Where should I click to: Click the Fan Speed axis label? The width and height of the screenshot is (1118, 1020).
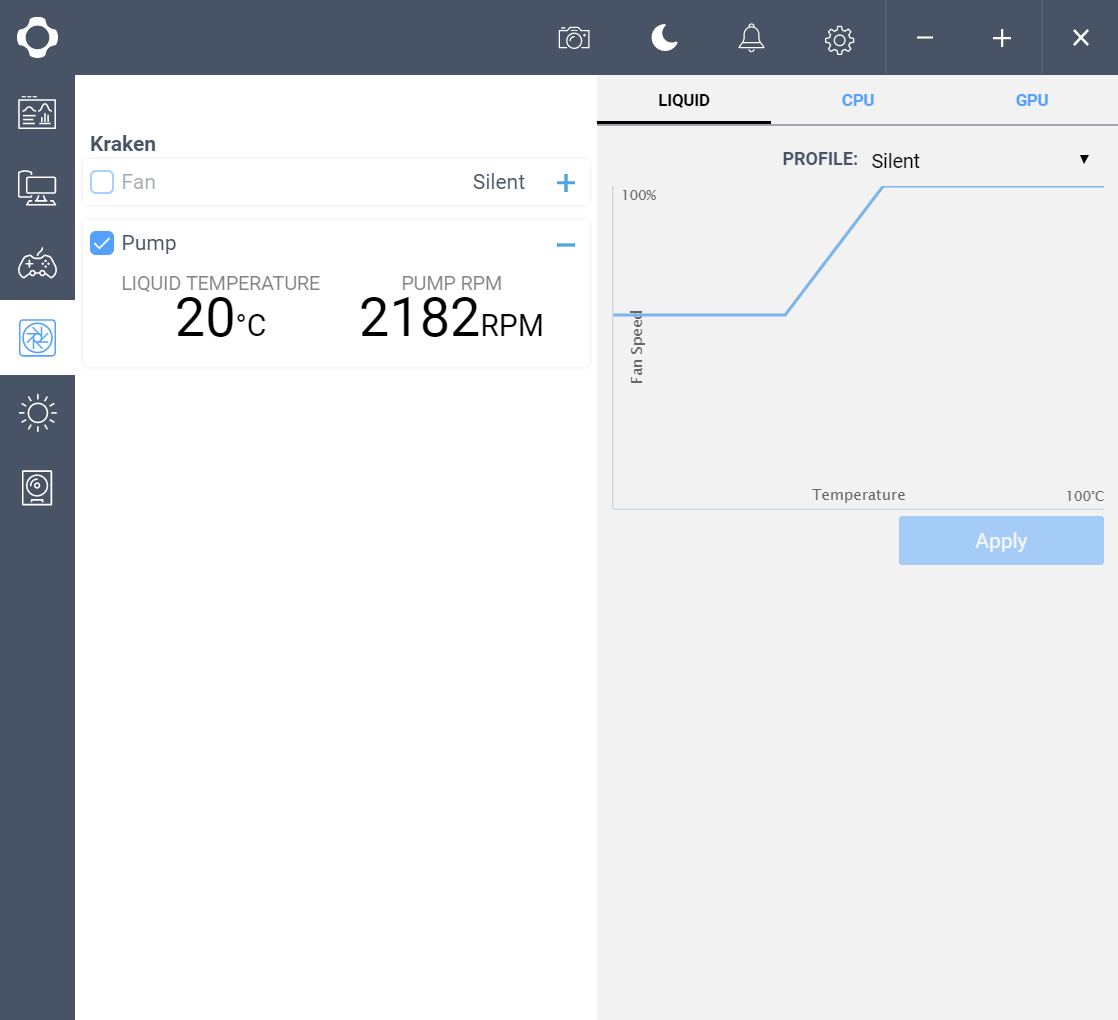pos(637,347)
